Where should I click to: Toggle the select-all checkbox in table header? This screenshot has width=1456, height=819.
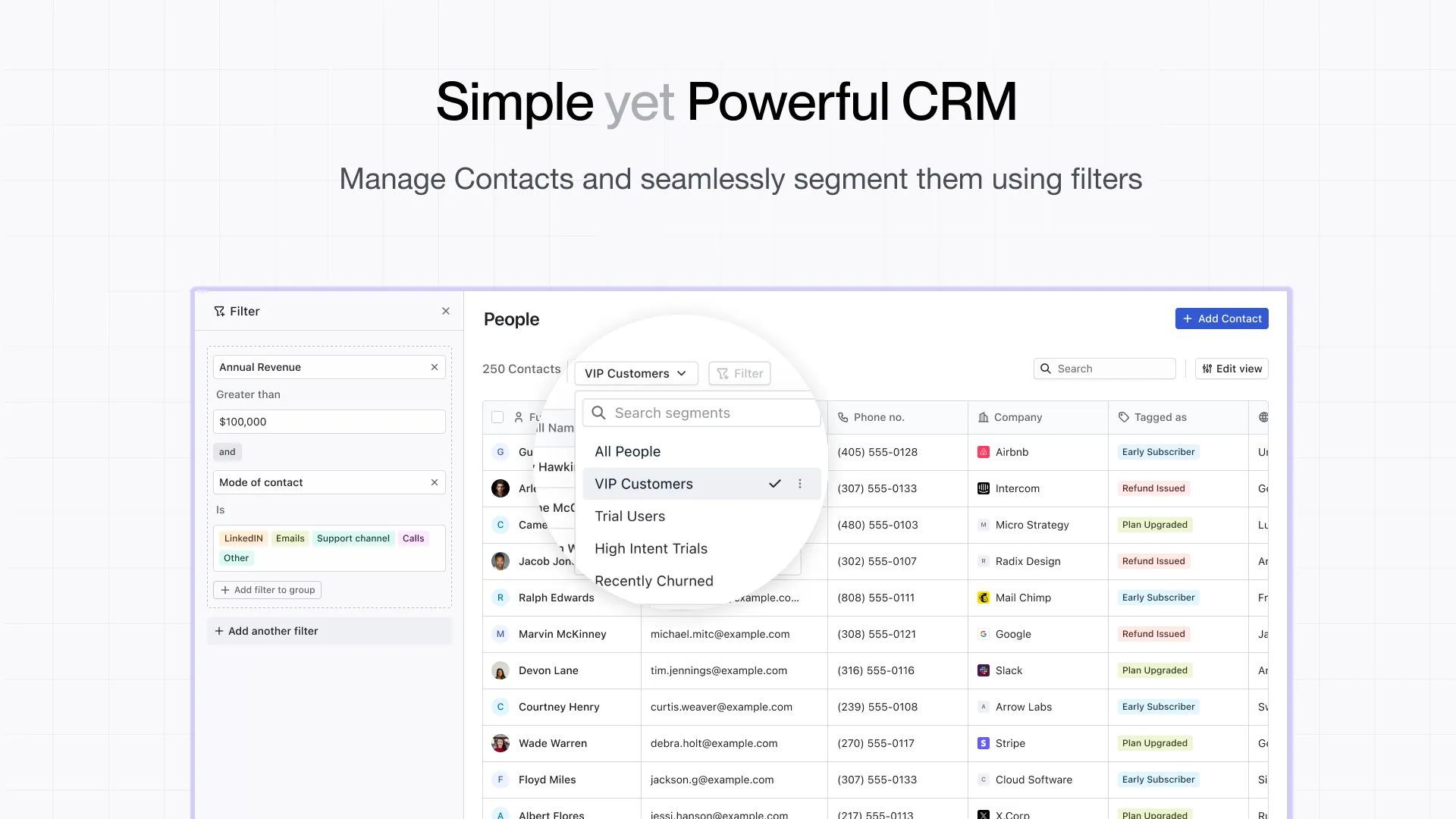497,417
